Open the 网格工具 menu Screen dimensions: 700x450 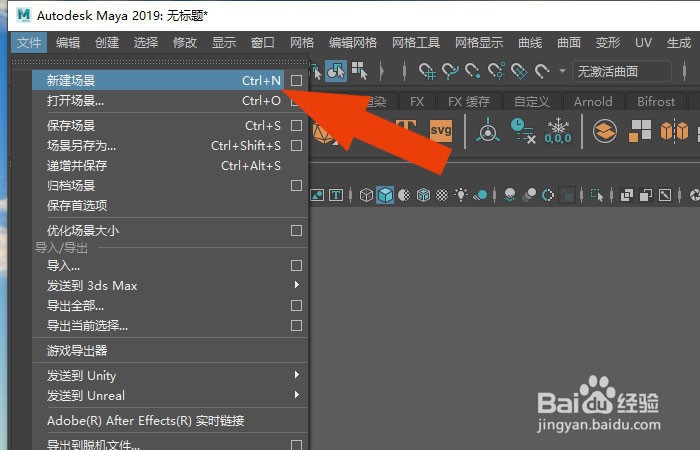(x=416, y=43)
